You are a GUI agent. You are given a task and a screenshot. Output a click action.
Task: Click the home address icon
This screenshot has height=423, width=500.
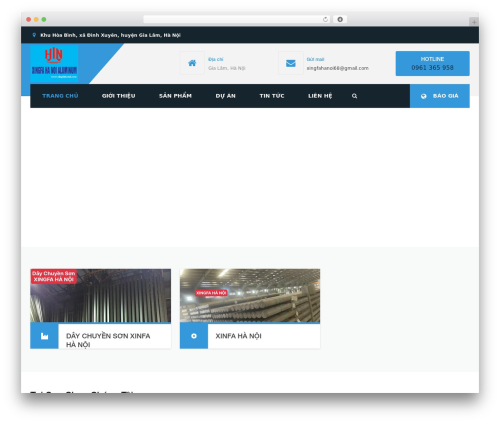click(192, 63)
